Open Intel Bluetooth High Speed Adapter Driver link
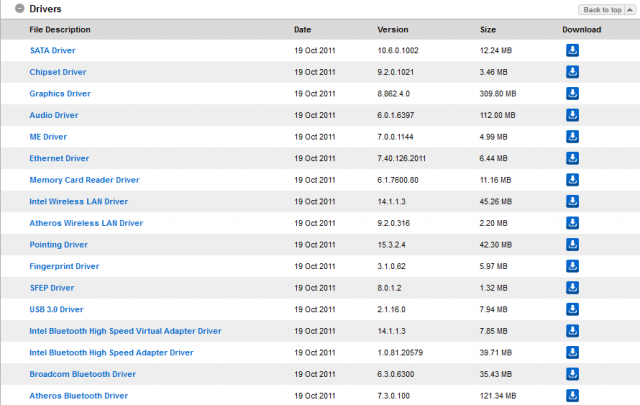 pyautogui.click(x=111, y=352)
